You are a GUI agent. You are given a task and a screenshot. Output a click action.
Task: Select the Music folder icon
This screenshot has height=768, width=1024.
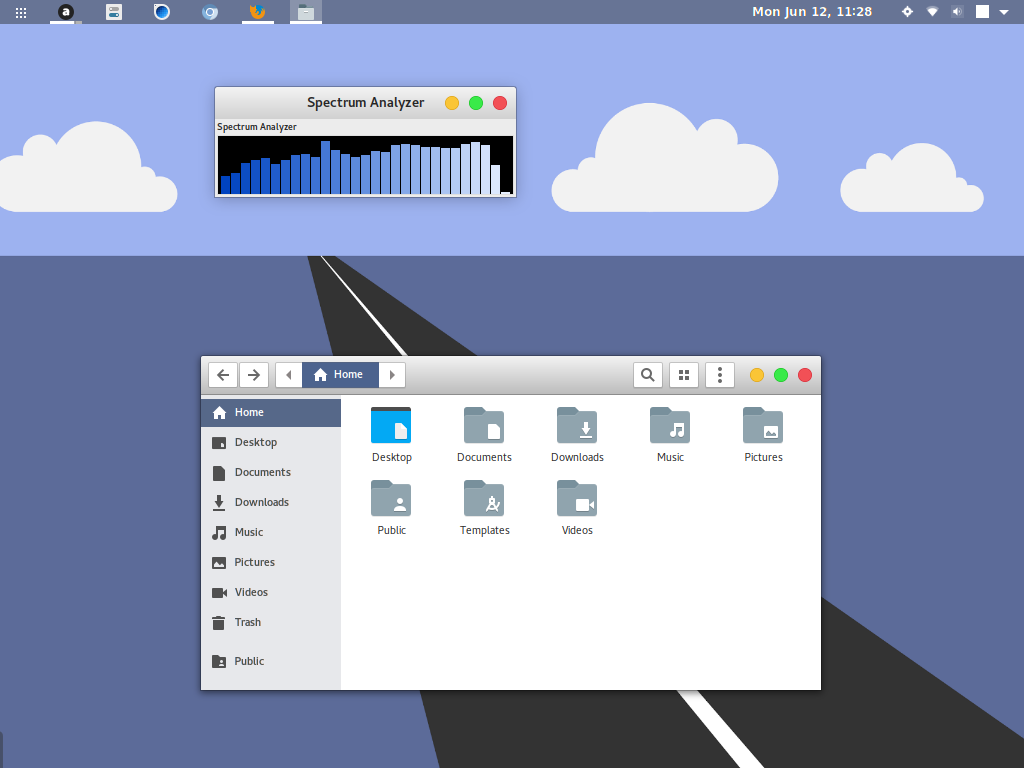pos(670,426)
